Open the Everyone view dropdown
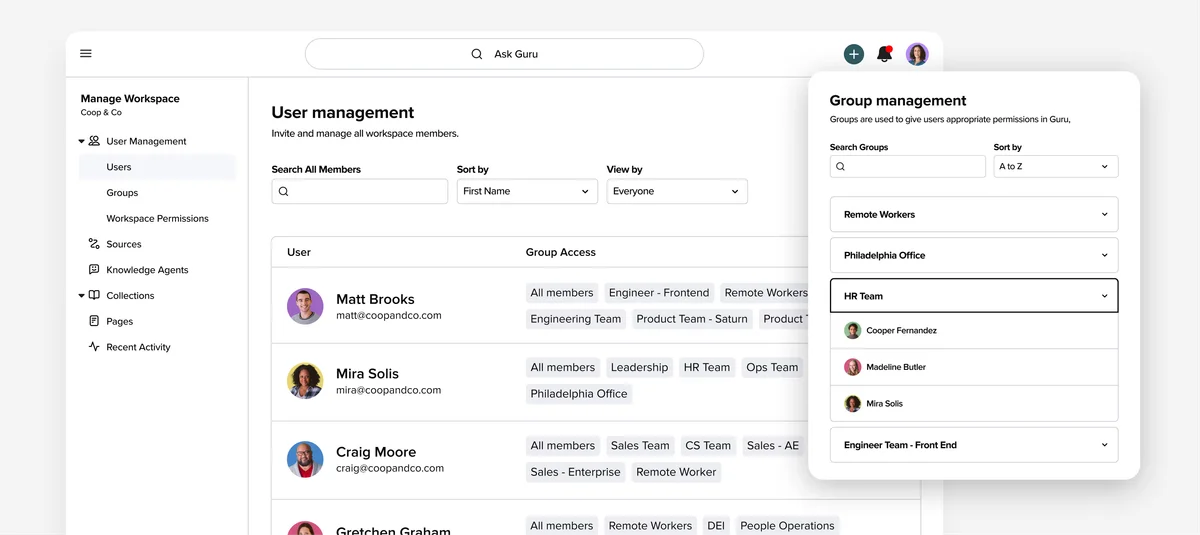 pyautogui.click(x=677, y=191)
